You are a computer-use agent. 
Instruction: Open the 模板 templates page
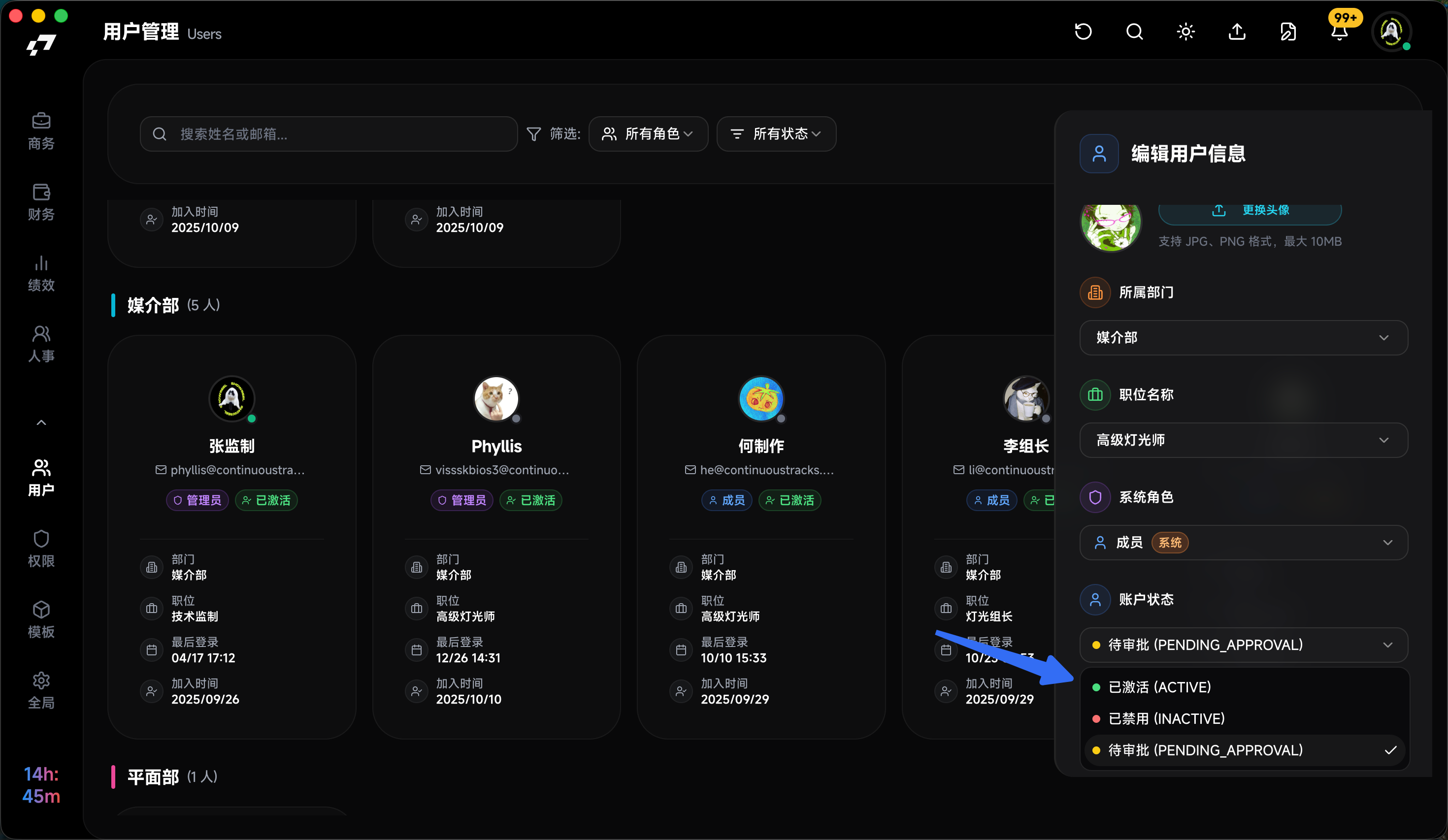(x=41, y=619)
